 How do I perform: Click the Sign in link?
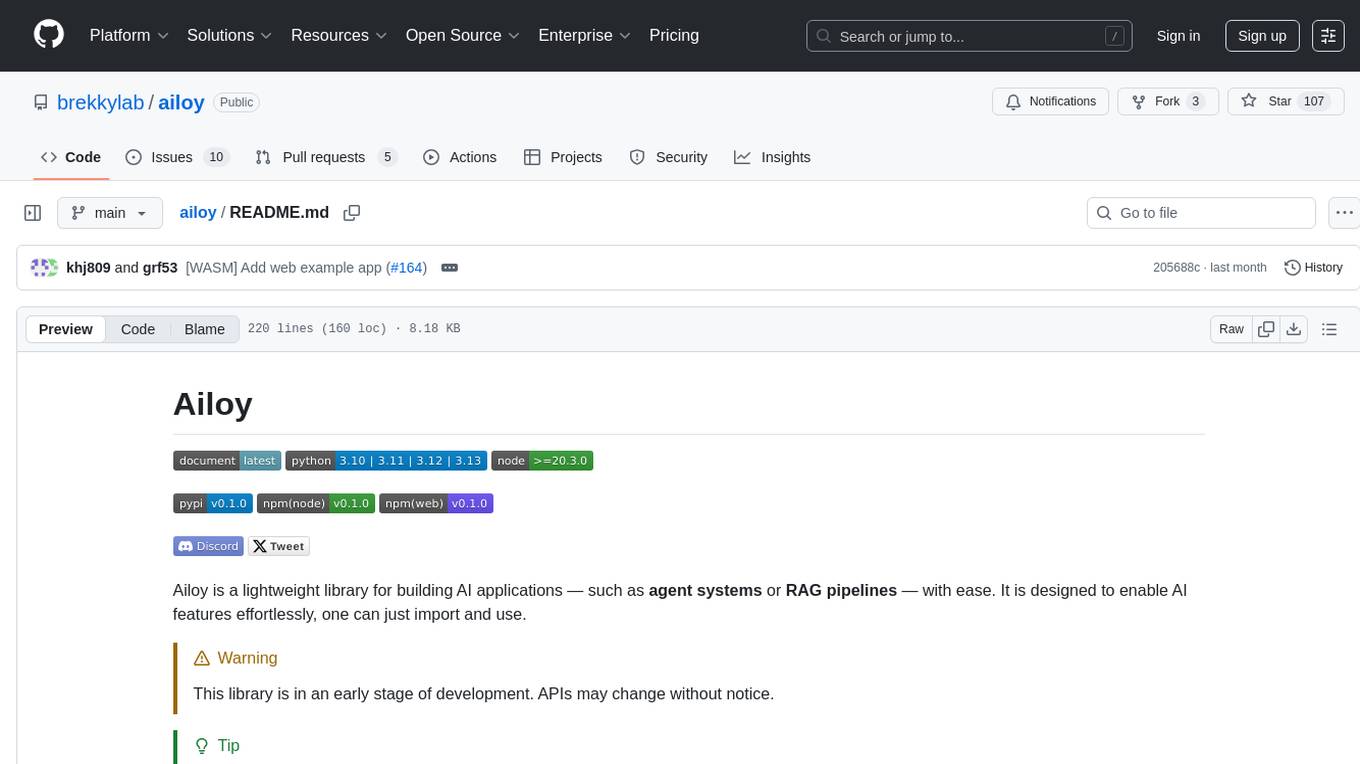tap(1178, 36)
